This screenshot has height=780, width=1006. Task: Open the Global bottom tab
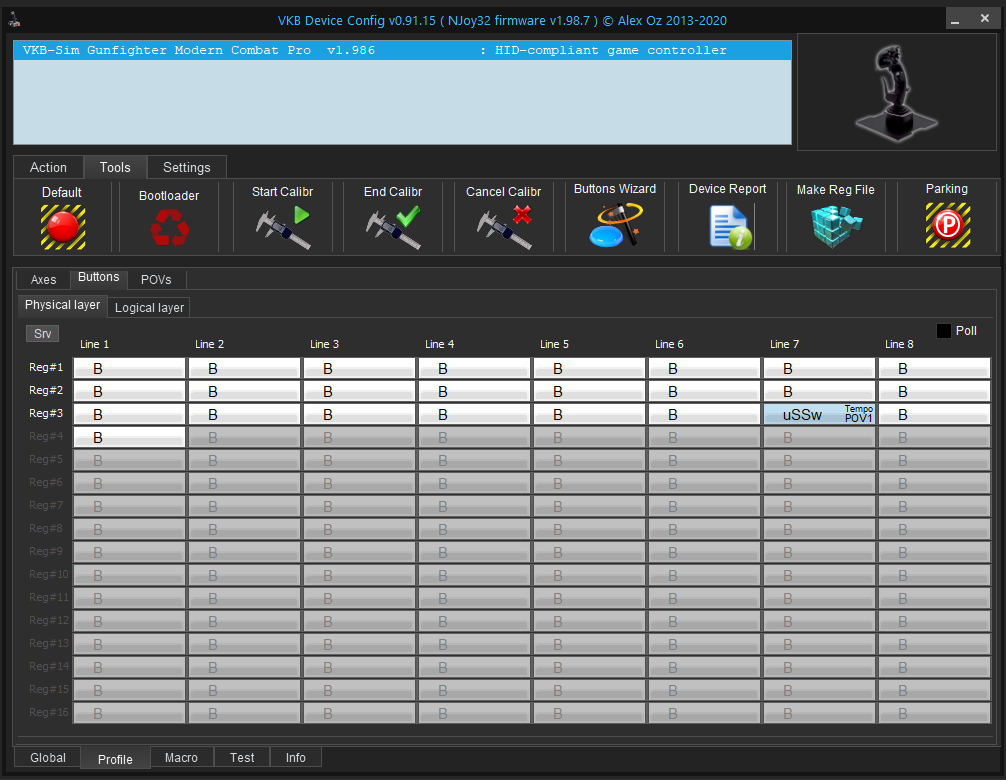47,758
